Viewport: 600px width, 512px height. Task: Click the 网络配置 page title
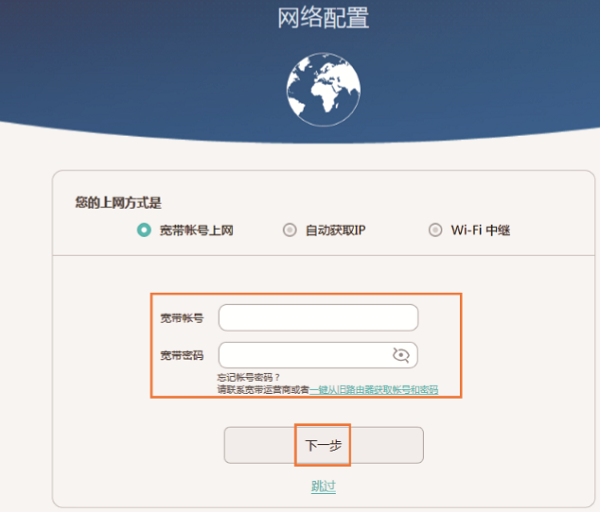pos(322,18)
